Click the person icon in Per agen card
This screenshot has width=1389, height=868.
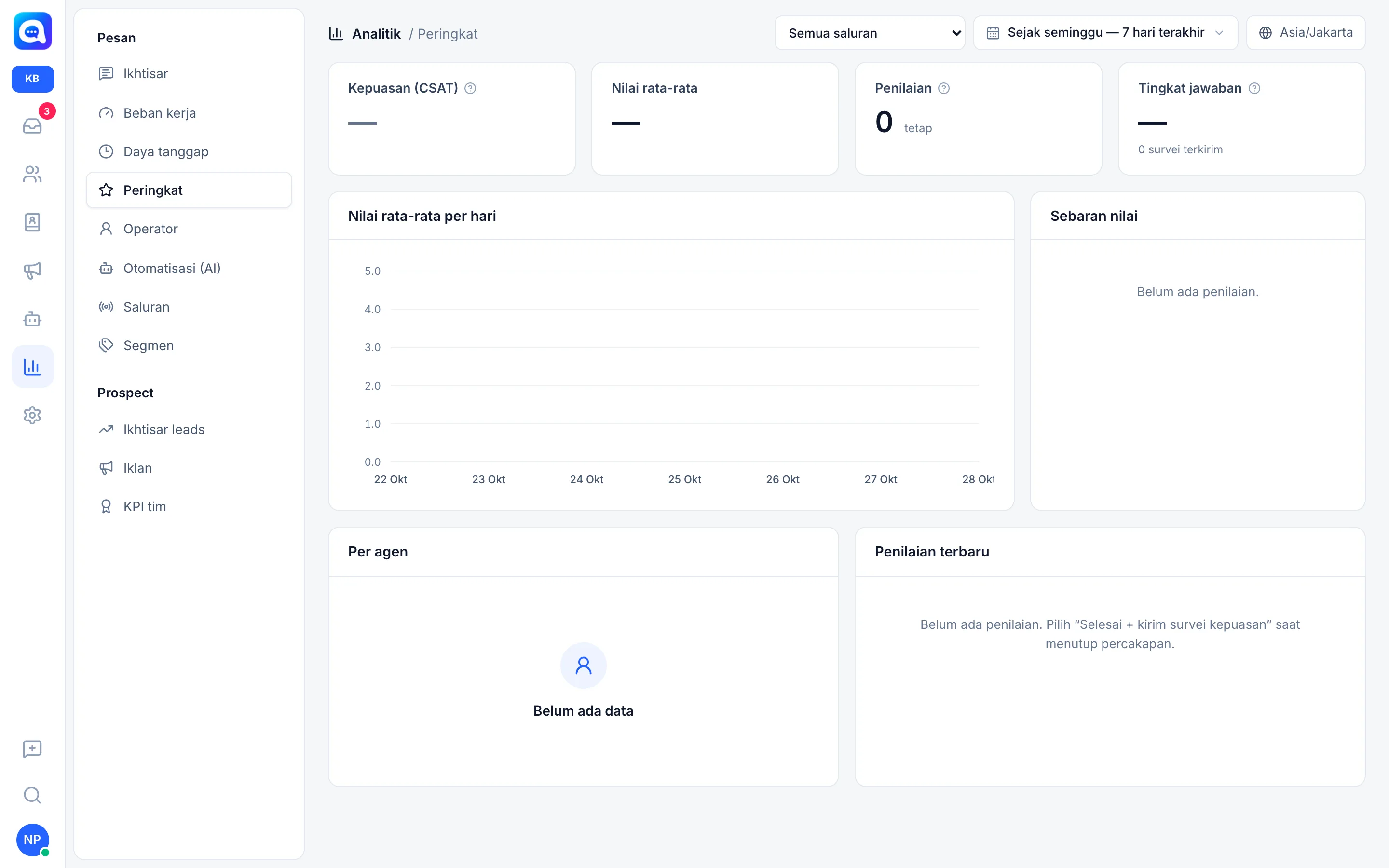(x=583, y=665)
